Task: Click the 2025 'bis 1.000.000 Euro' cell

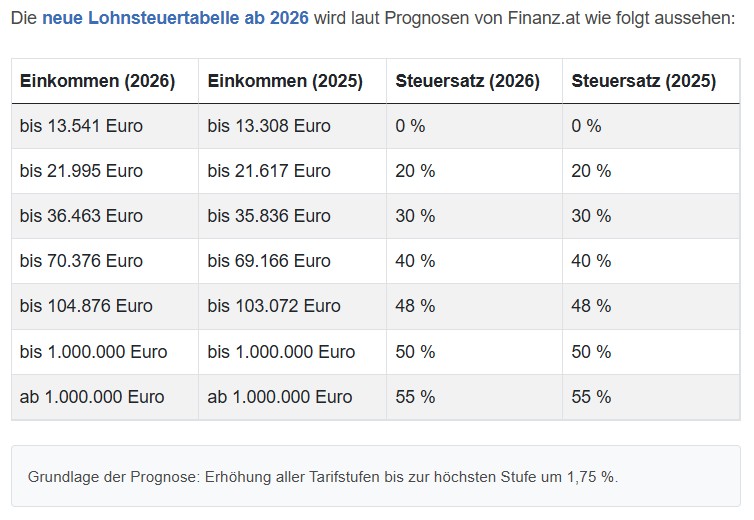Action: [281, 352]
